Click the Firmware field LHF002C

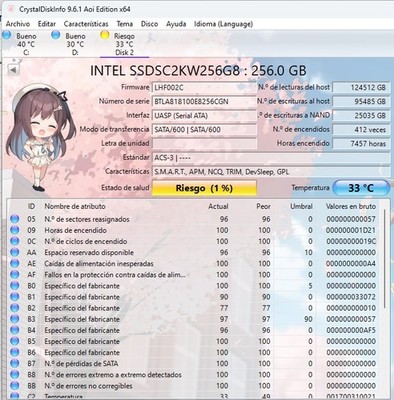click(204, 88)
